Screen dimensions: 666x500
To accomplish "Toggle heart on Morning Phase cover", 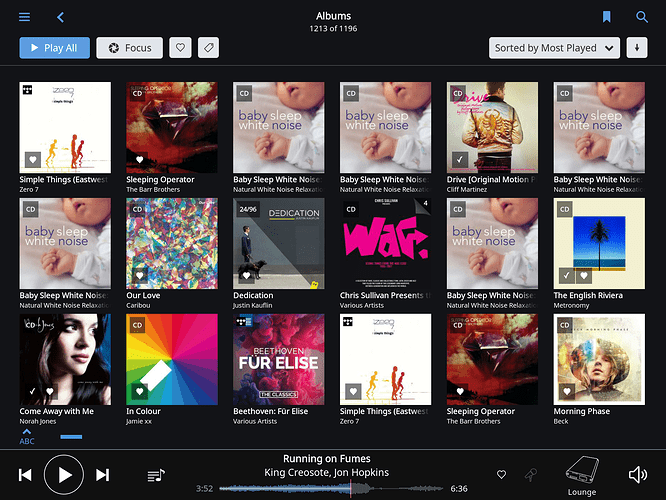I will pos(567,391).
